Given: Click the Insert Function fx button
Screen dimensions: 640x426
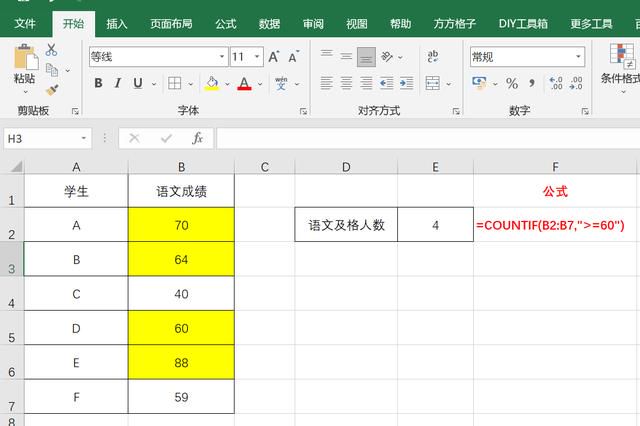Looking at the screenshot, I should pos(198,139).
